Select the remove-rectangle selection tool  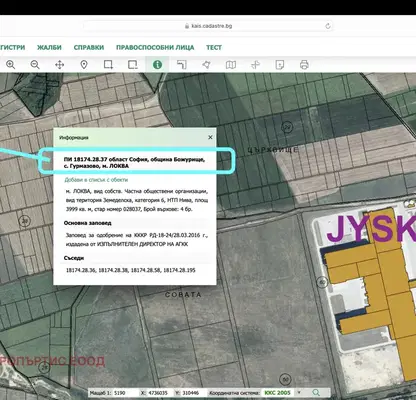pos(133,65)
